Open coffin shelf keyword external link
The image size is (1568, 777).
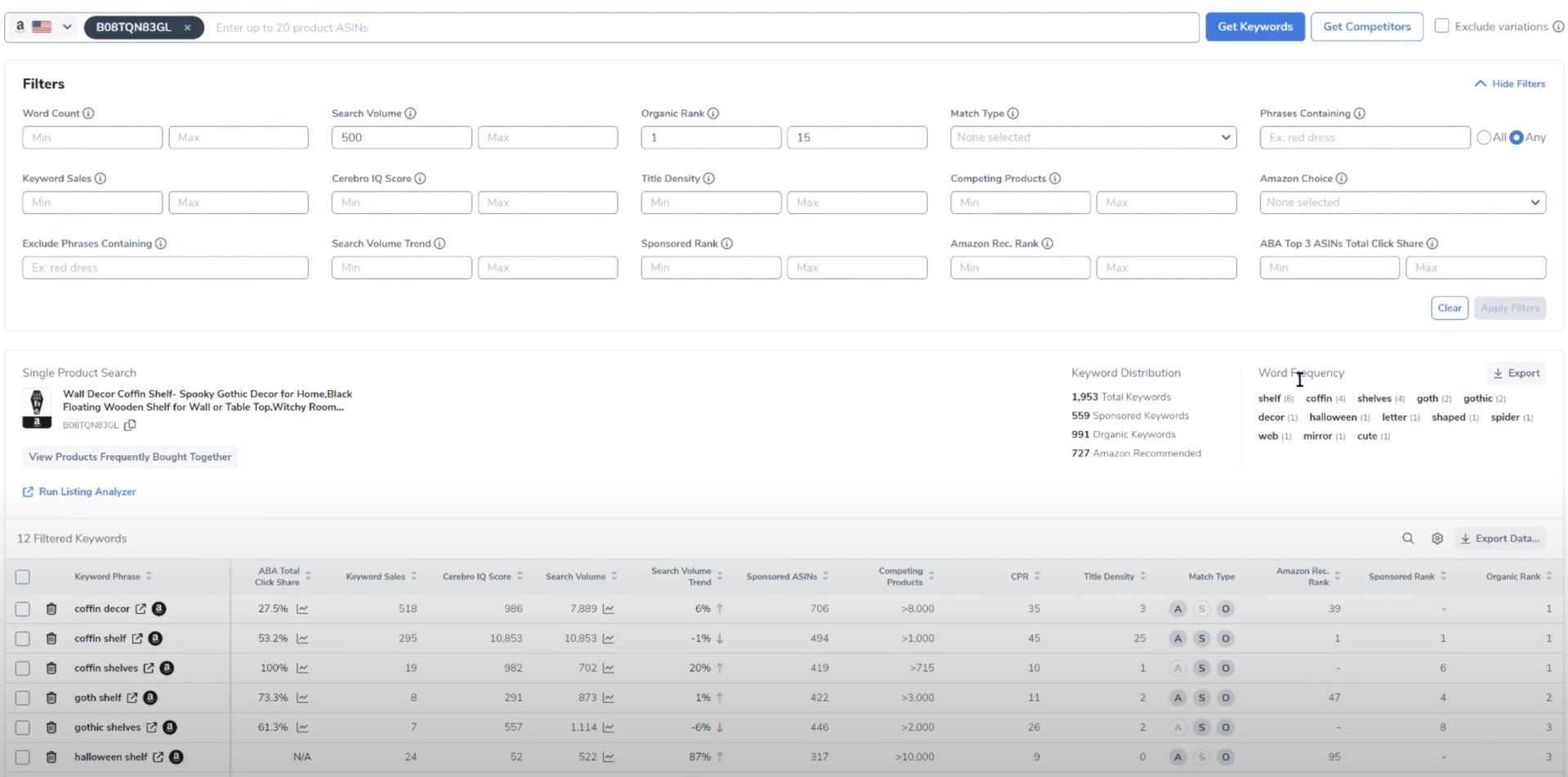137,638
